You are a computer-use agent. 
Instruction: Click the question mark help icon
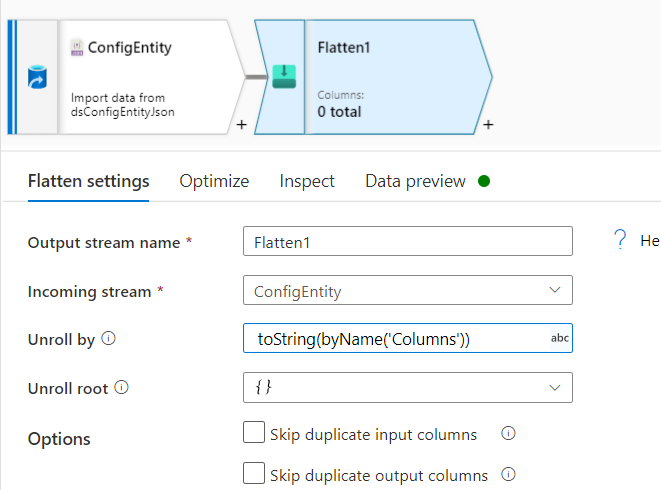tap(620, 240)
